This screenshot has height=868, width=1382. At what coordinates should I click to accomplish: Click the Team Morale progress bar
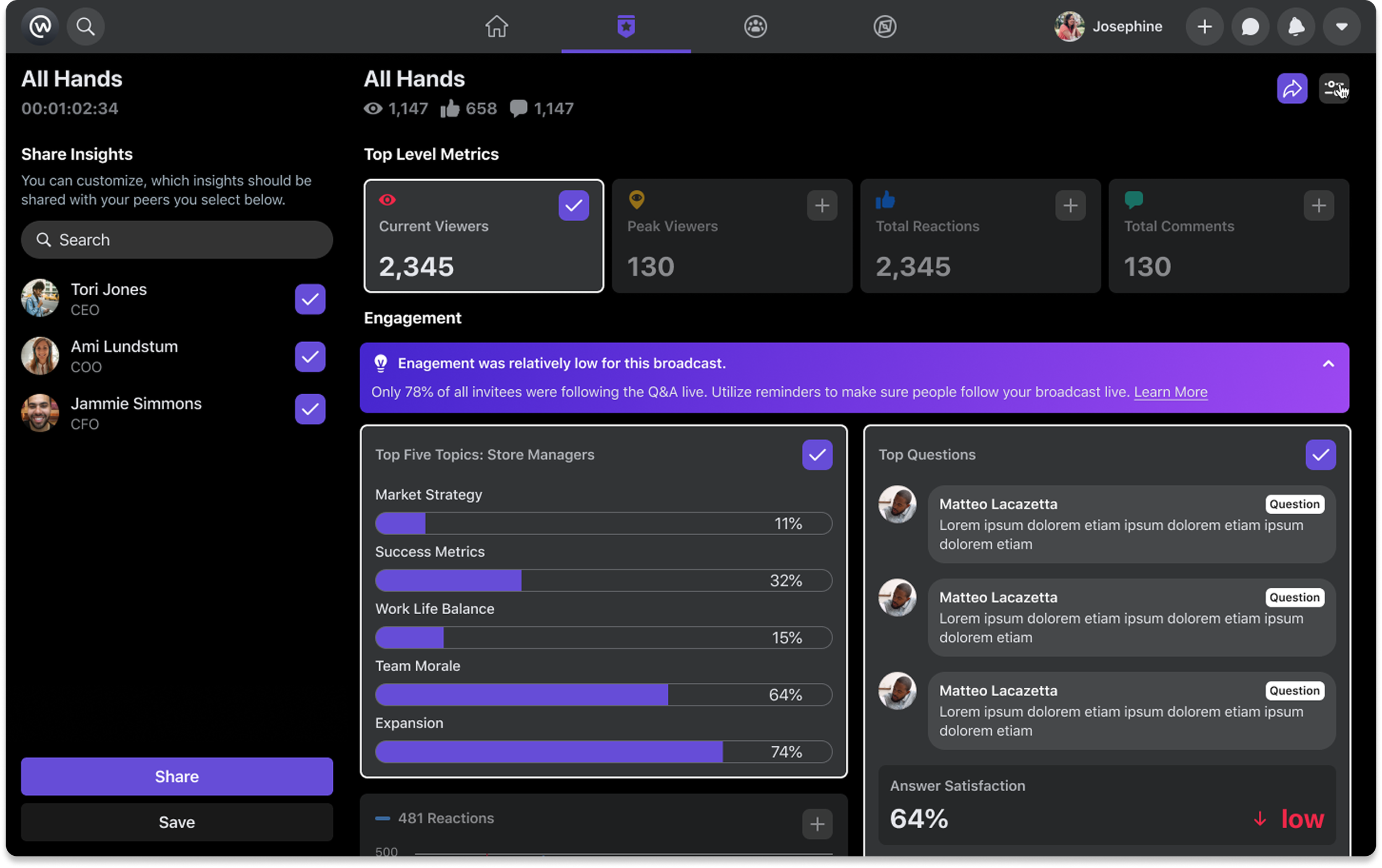(603, 694)
